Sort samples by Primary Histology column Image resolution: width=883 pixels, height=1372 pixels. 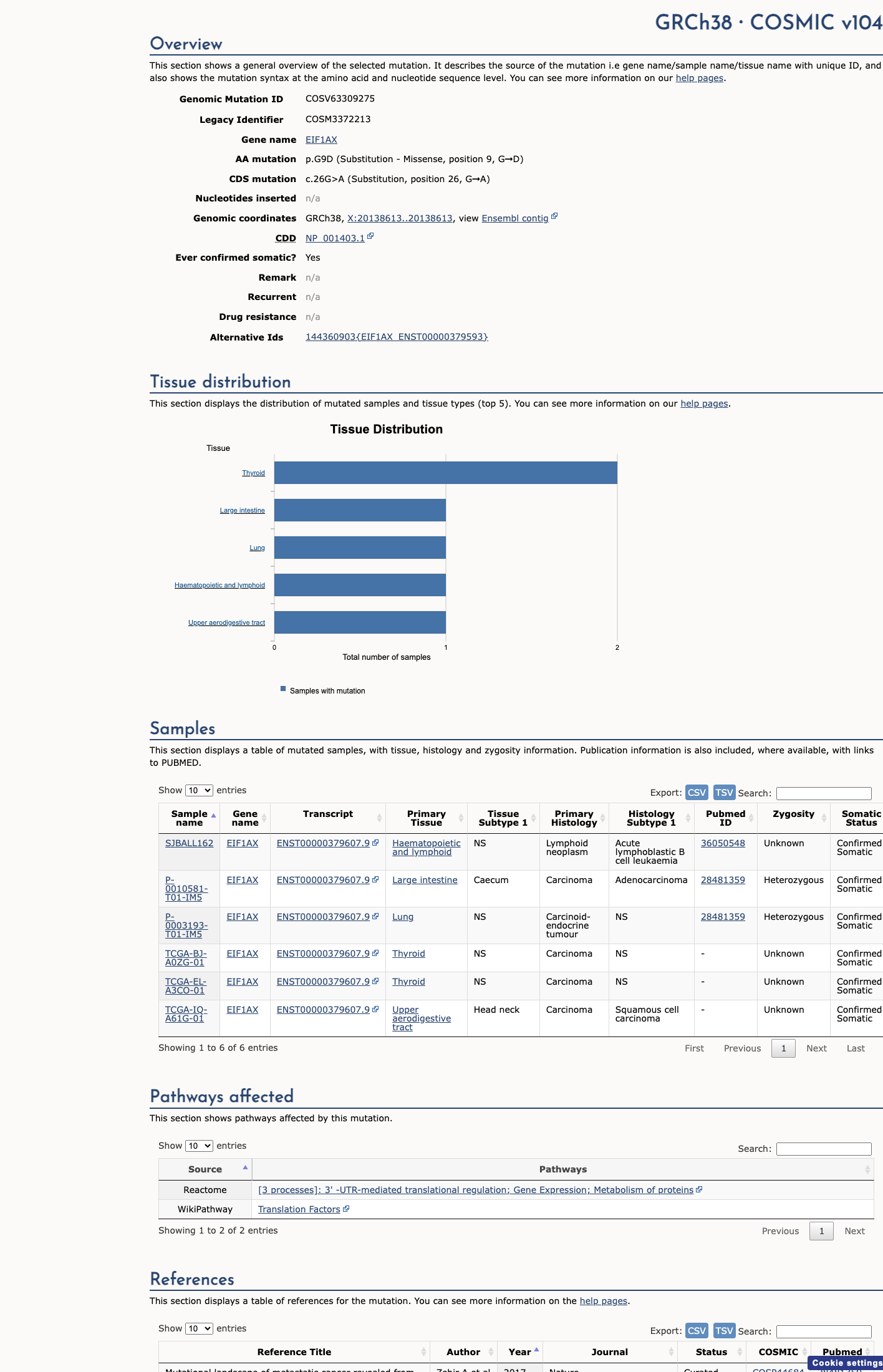coord(574,818)
